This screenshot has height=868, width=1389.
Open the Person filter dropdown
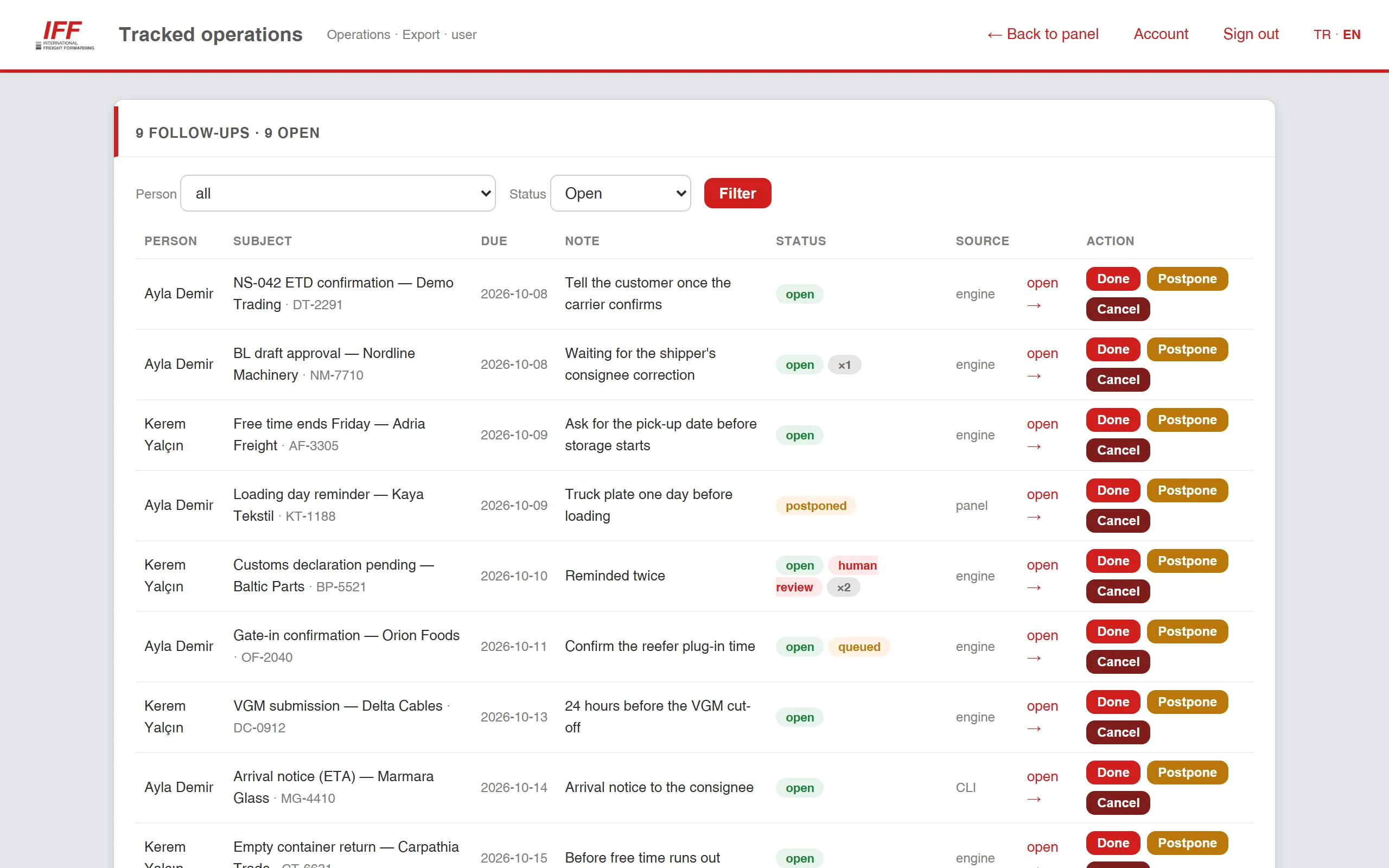point(337,194)
